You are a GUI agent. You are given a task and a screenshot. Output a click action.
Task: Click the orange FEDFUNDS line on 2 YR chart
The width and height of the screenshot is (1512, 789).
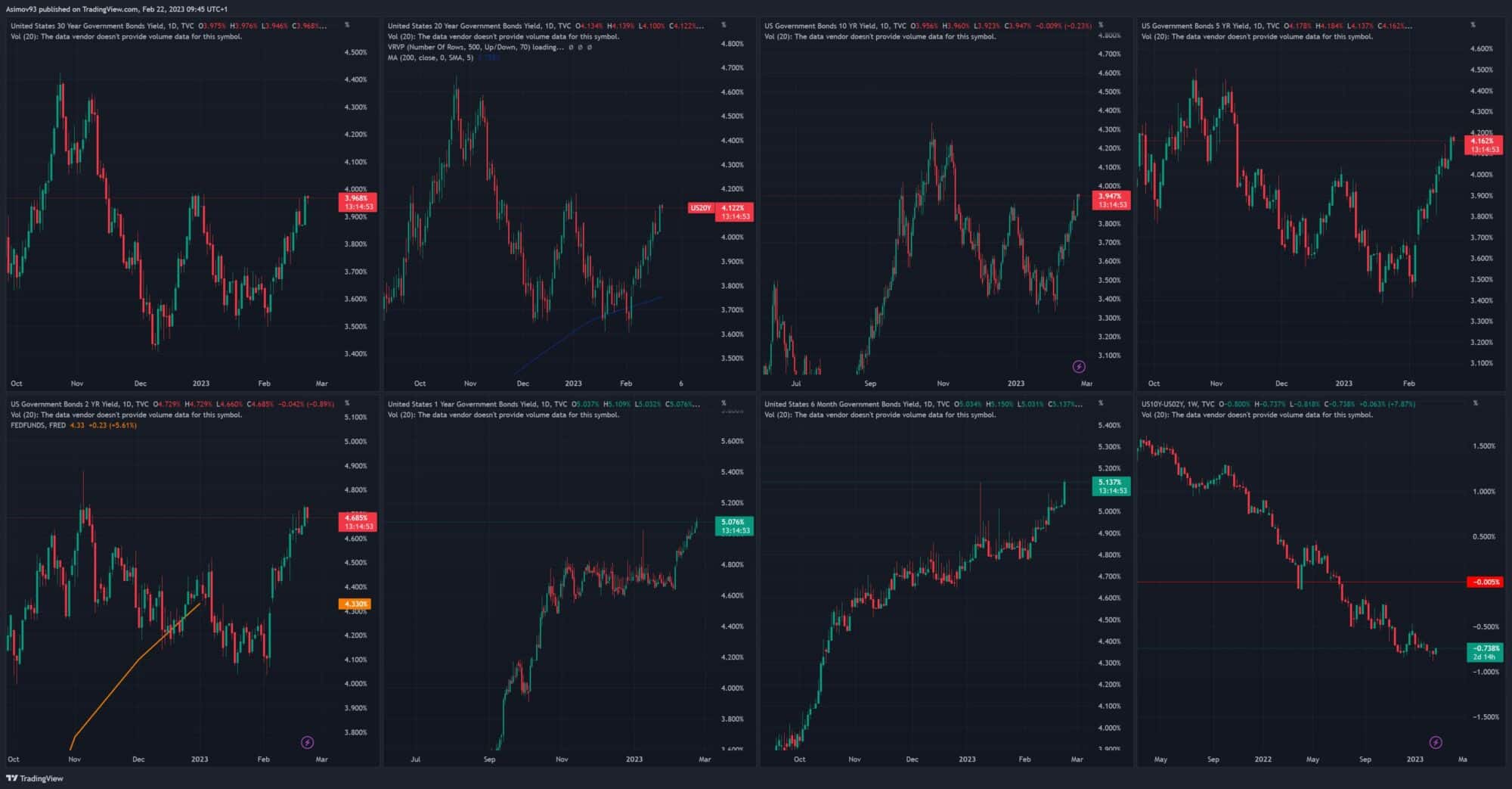[x=136, y=661]
